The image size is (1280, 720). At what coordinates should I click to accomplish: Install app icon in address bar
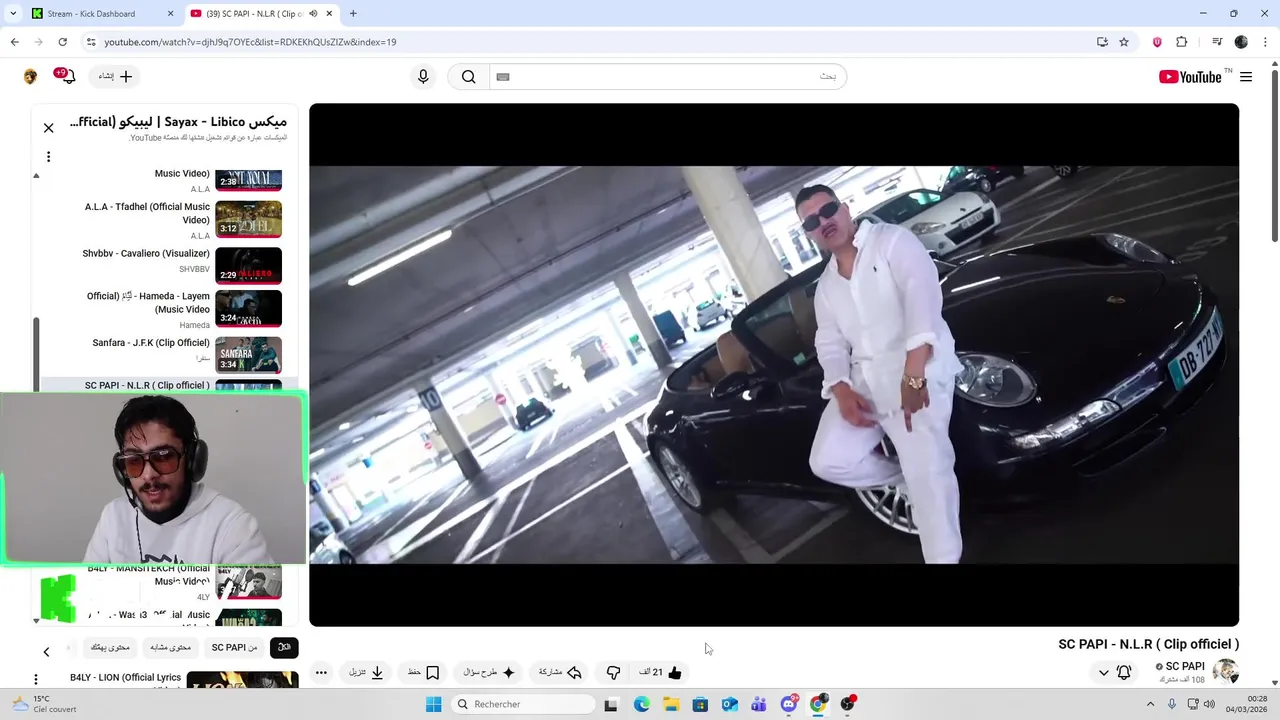click(1102, 42)
